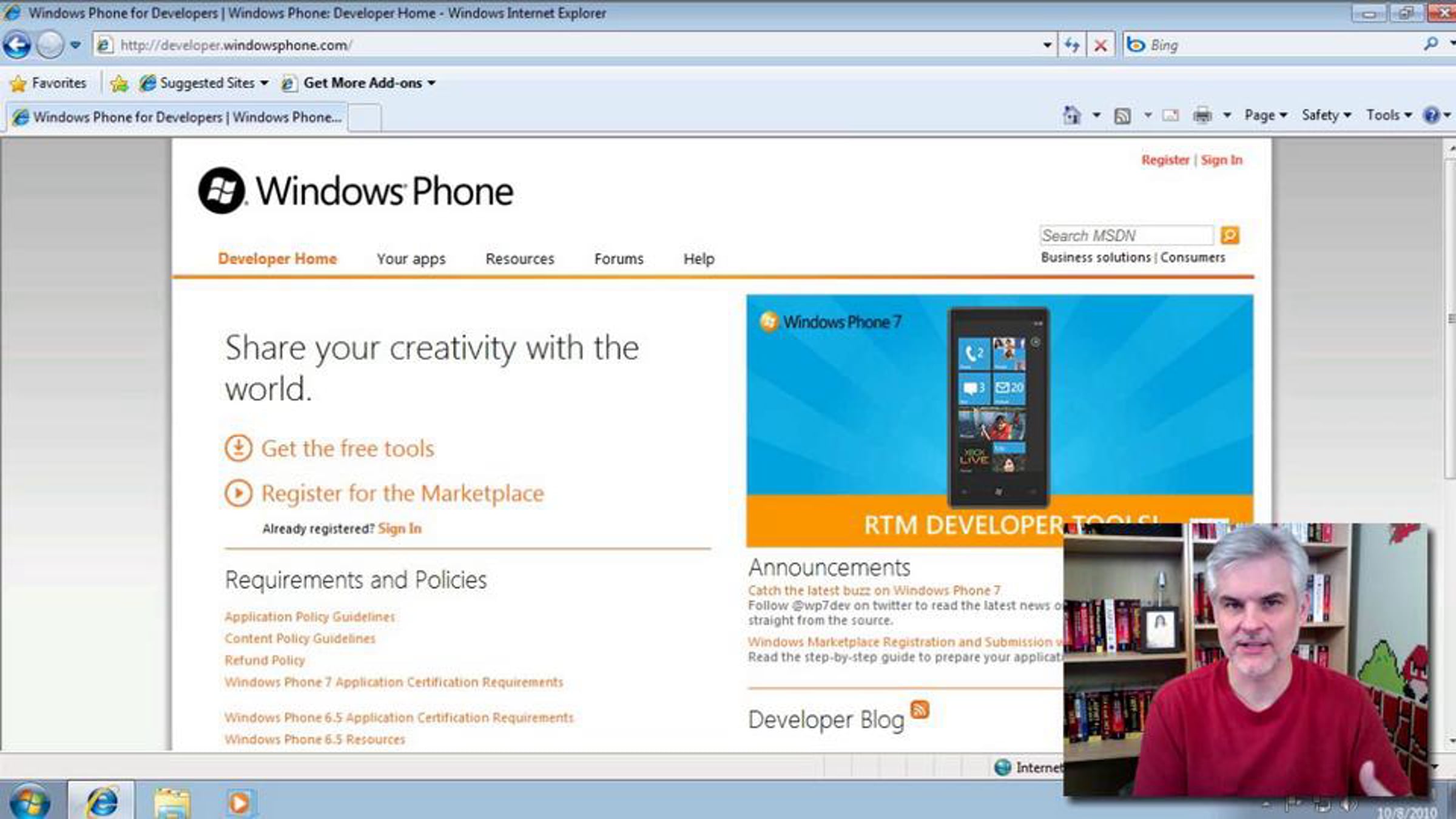The height and width of the screenshot is (819, 1456).
Task: Click the Stop loading X icon
Action: click(1100, 45)
